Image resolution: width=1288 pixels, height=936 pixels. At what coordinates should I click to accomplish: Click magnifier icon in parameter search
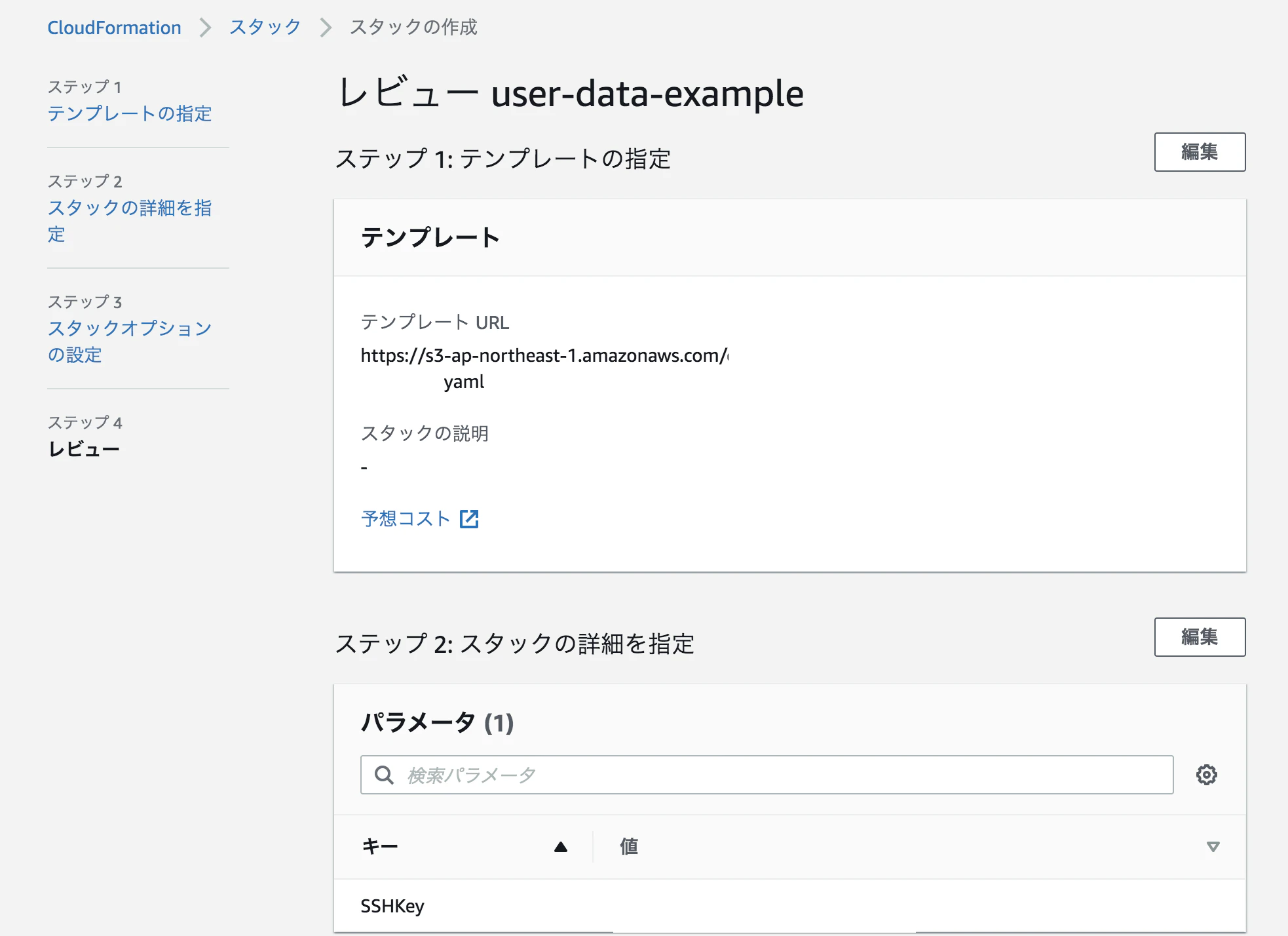384,775
